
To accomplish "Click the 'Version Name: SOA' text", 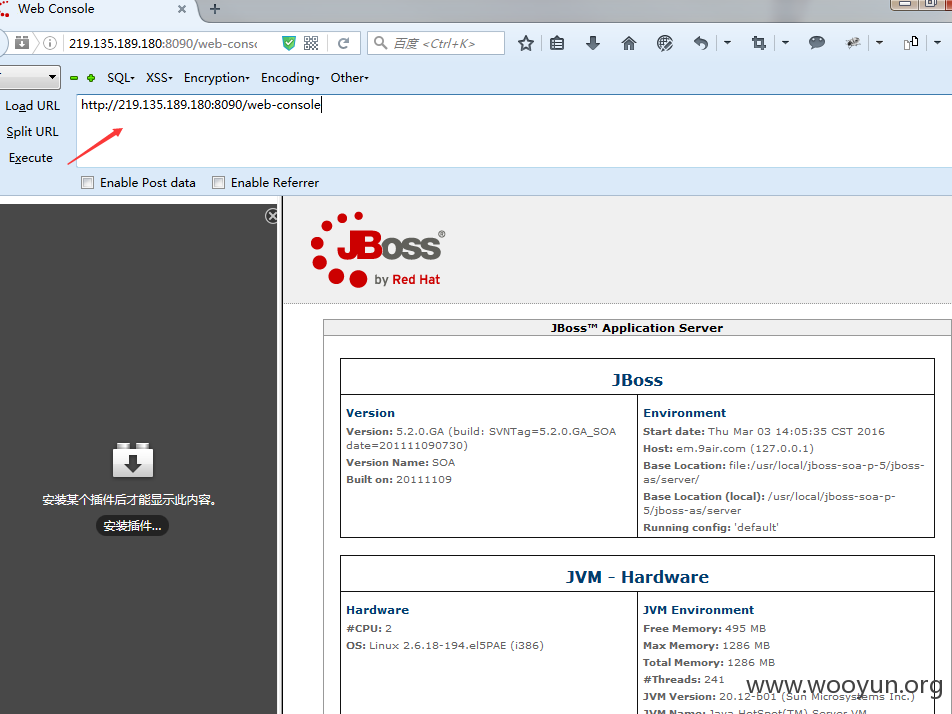I will 401,463.
